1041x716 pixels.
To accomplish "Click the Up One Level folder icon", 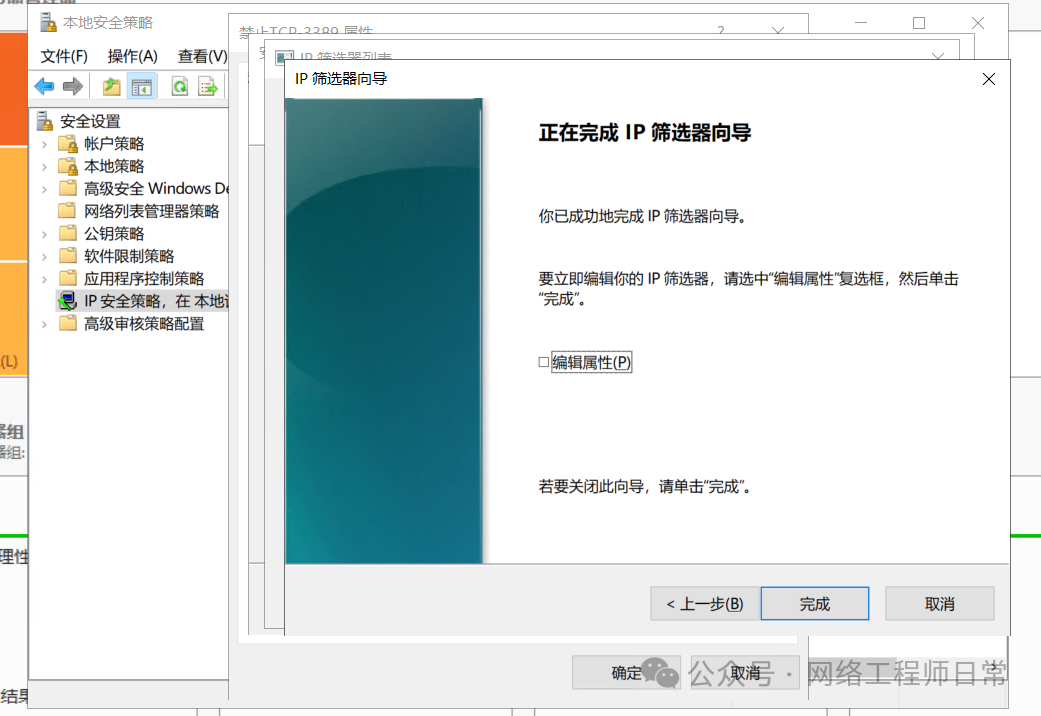I will point(112,87).
